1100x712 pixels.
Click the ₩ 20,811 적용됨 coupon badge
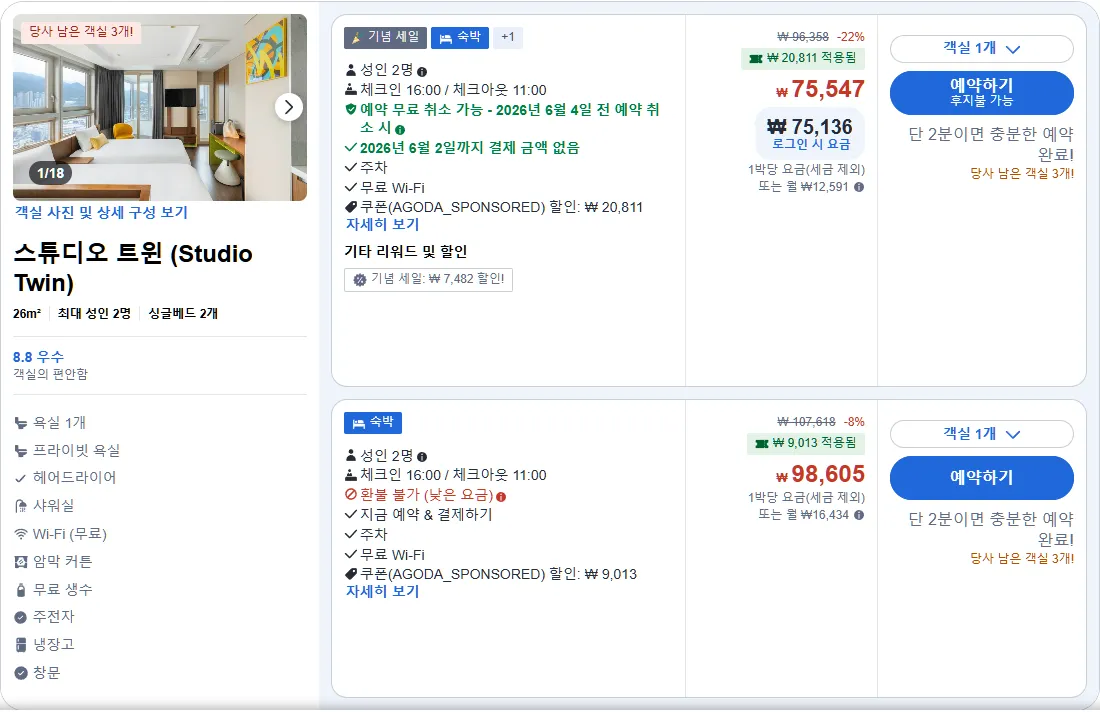pyautogui.click(x=803, y=58)
